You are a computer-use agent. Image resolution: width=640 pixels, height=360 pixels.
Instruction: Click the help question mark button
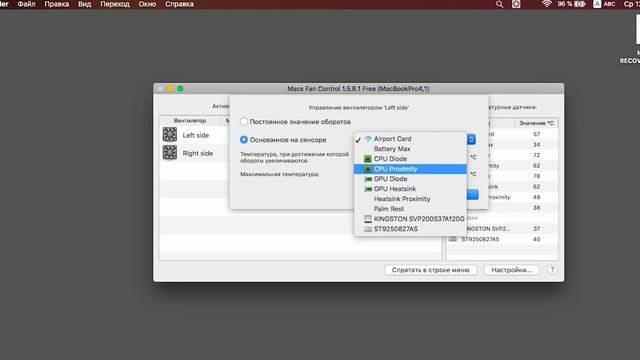(x=552, y=270)
